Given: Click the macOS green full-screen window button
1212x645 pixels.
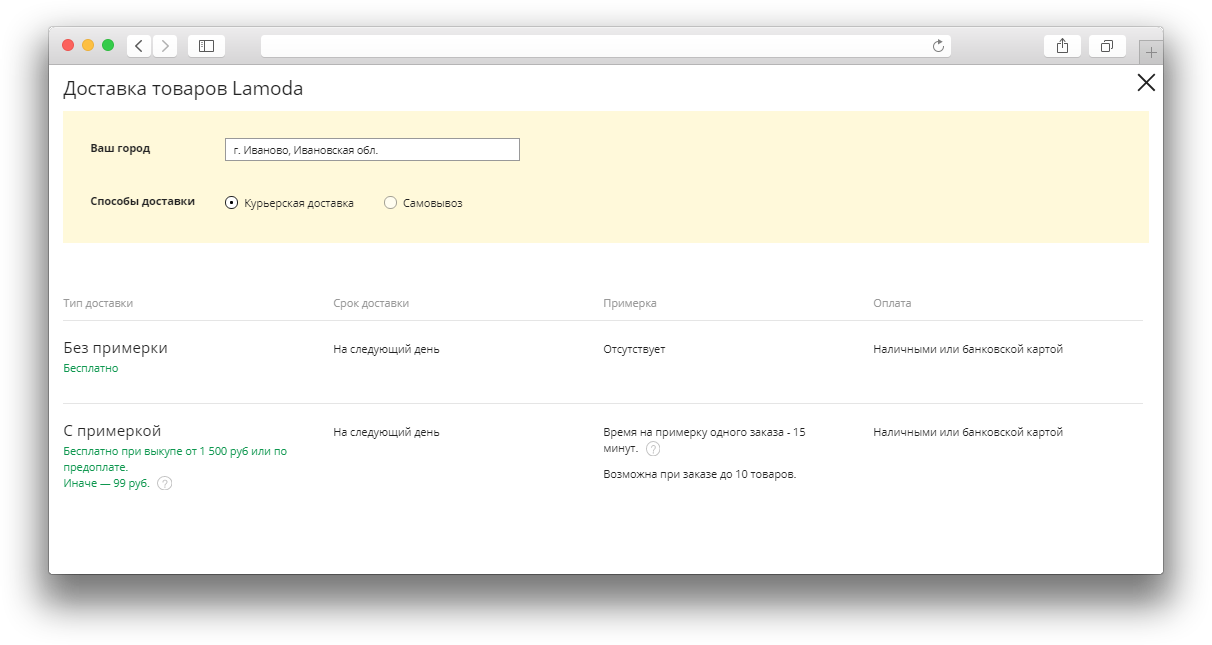Looking at the screenshot, I should (108, 45).
